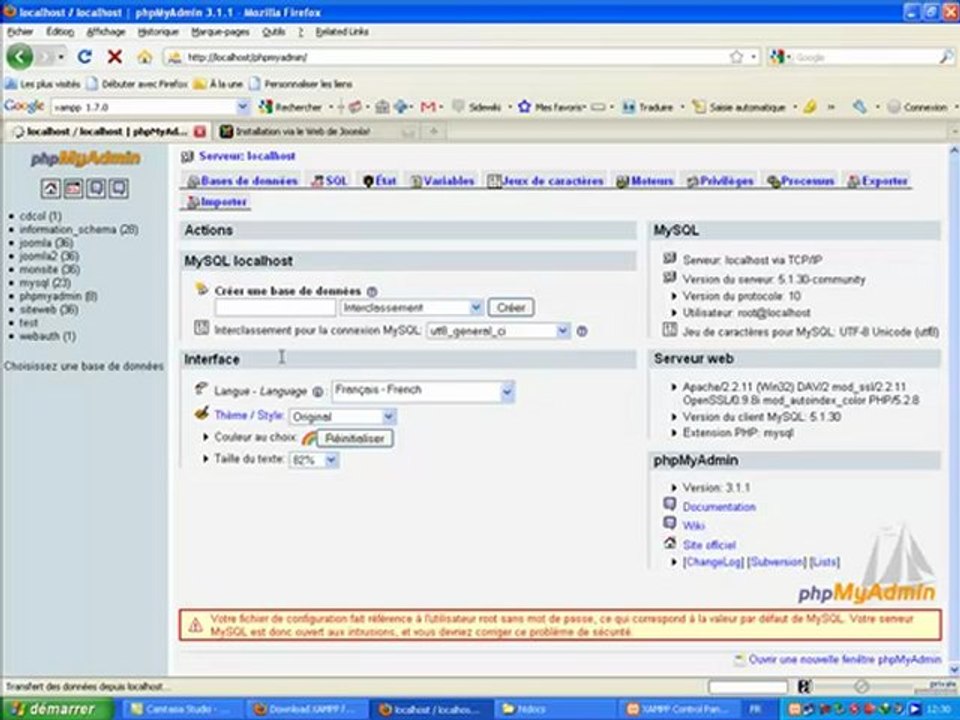Open the Exporter tab
The height and width of the screenshot is (720, 960).
pyautogui.click(x=877, y=181)
